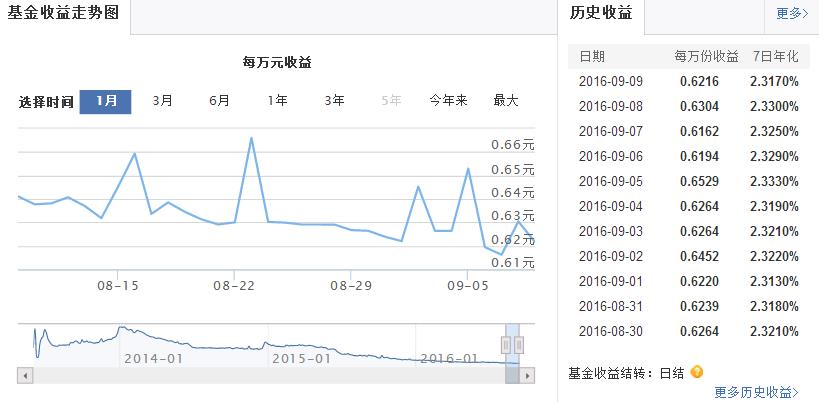The image size is (819, 402).
Task: Click the value 0.6216 in the table
Action: pyautogui.click(x=699, y=81)
